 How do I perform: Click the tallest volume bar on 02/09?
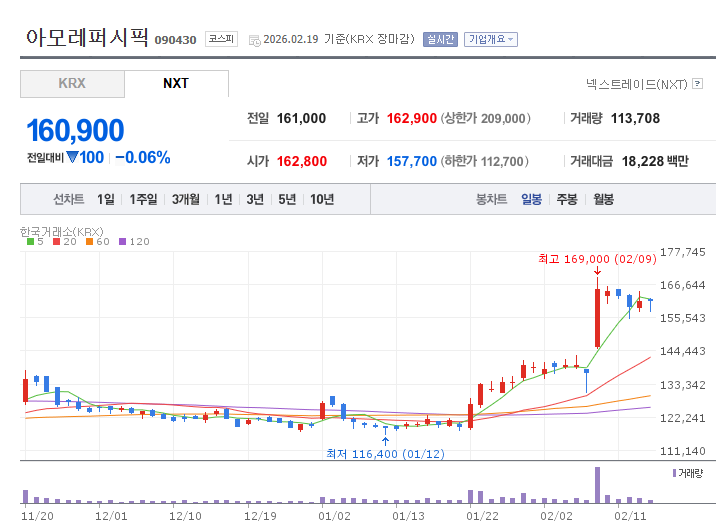pyautogui.click(x=597, y=485)
